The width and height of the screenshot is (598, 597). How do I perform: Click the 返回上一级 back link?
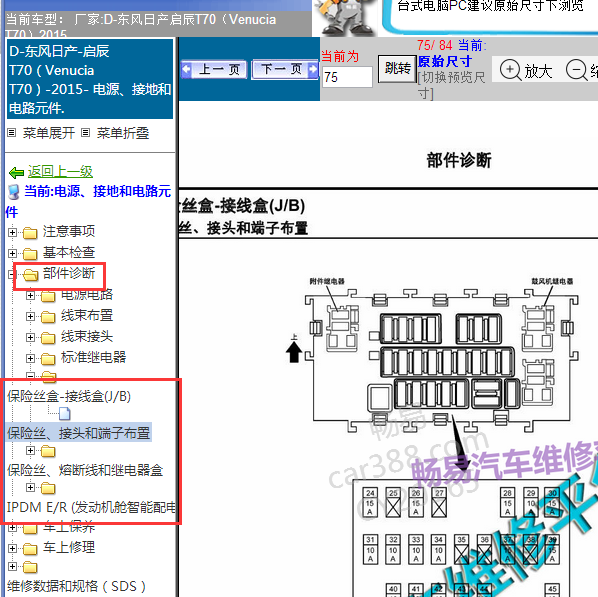pos(60,171)
